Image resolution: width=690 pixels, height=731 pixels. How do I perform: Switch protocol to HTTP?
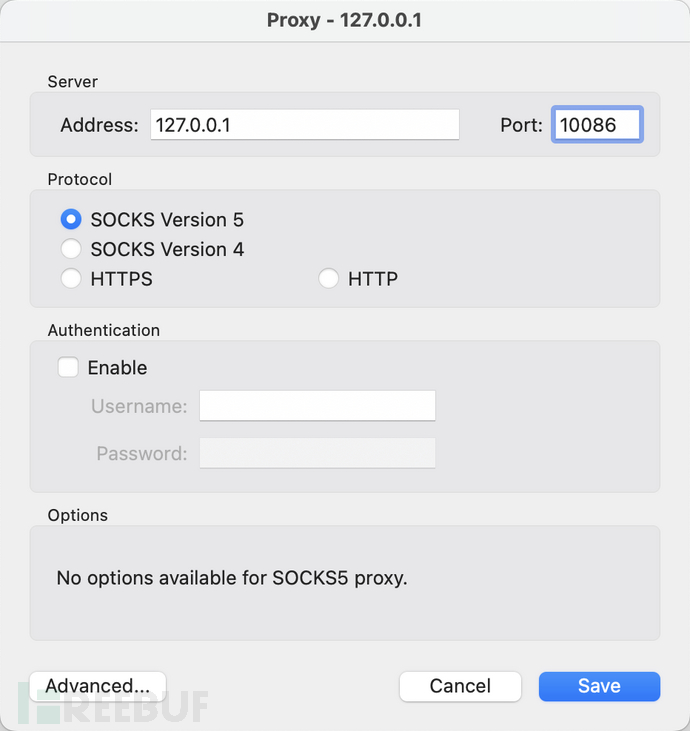pyautogui.click(x=328, y=279)
